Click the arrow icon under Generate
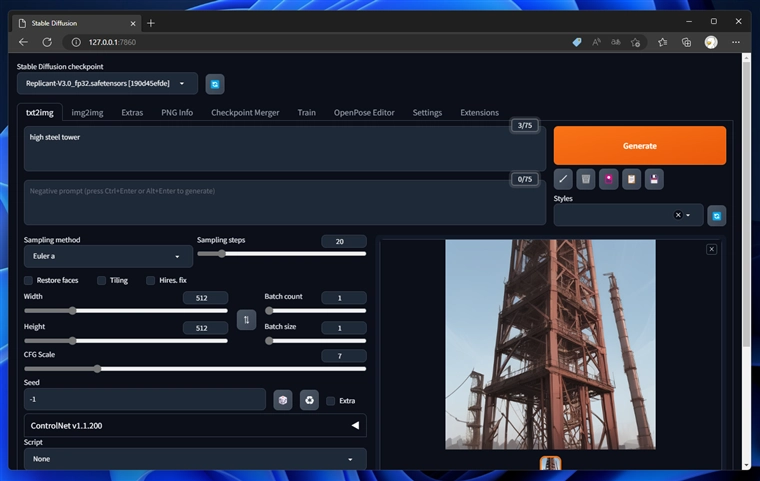760x481 pixels. pyautogui.click(x=563, y=179)
